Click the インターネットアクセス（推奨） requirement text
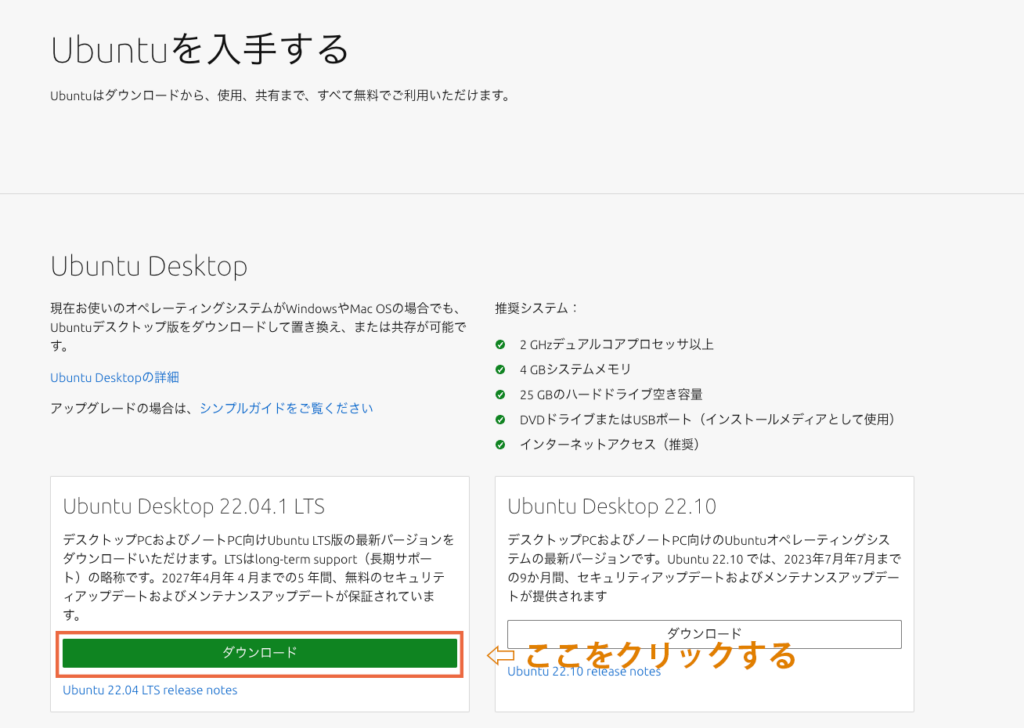Viewport: 1024px width, 728px height. [611, 445]
